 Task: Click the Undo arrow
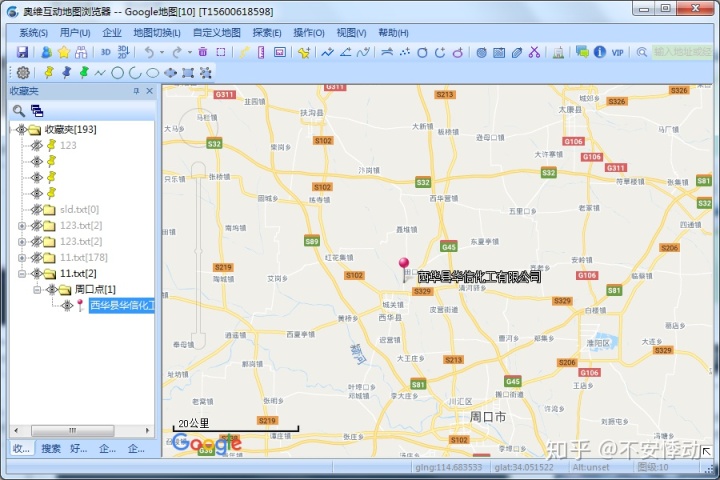[149, 52]
